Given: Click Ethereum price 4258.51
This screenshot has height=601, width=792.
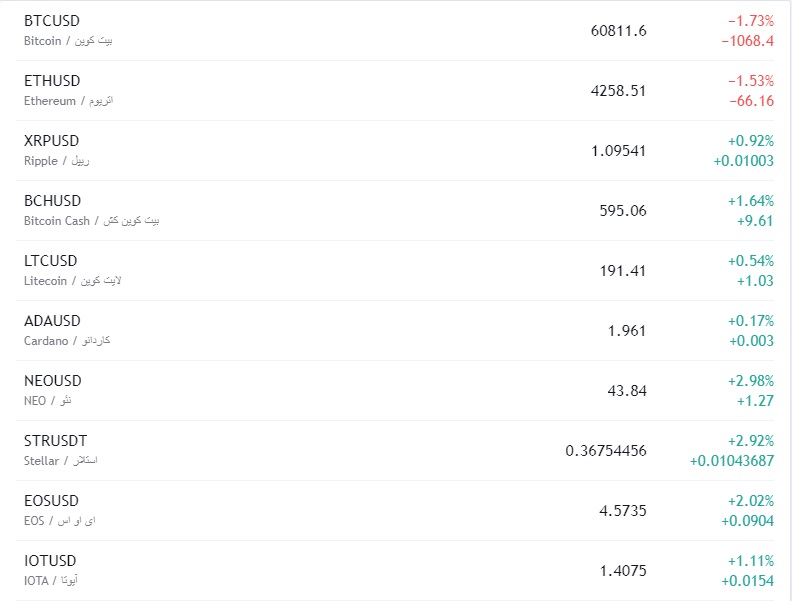Looking at the screenshot, I should [x=618, y=91].
